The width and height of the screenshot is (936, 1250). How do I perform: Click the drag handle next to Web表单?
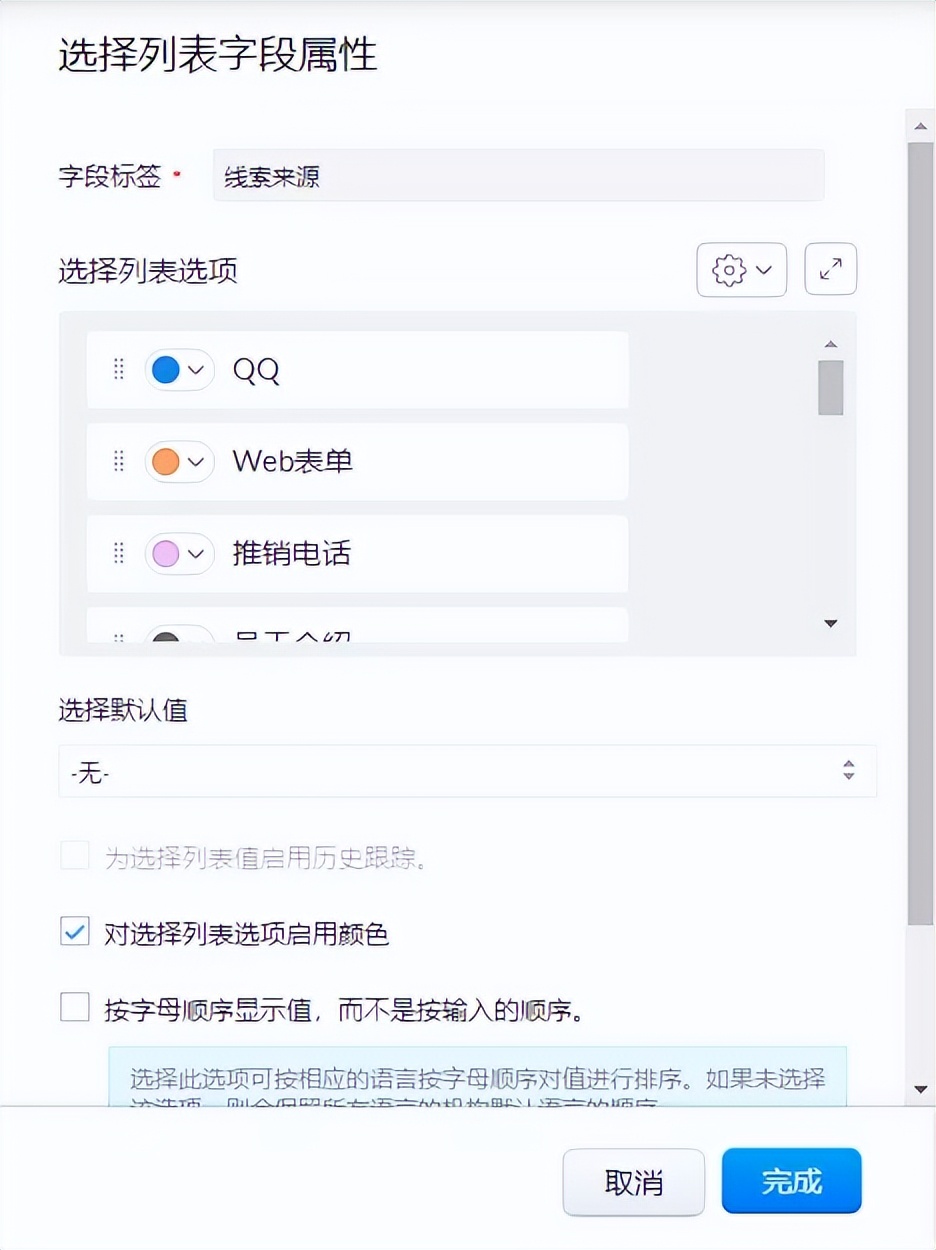pos(118,461)
